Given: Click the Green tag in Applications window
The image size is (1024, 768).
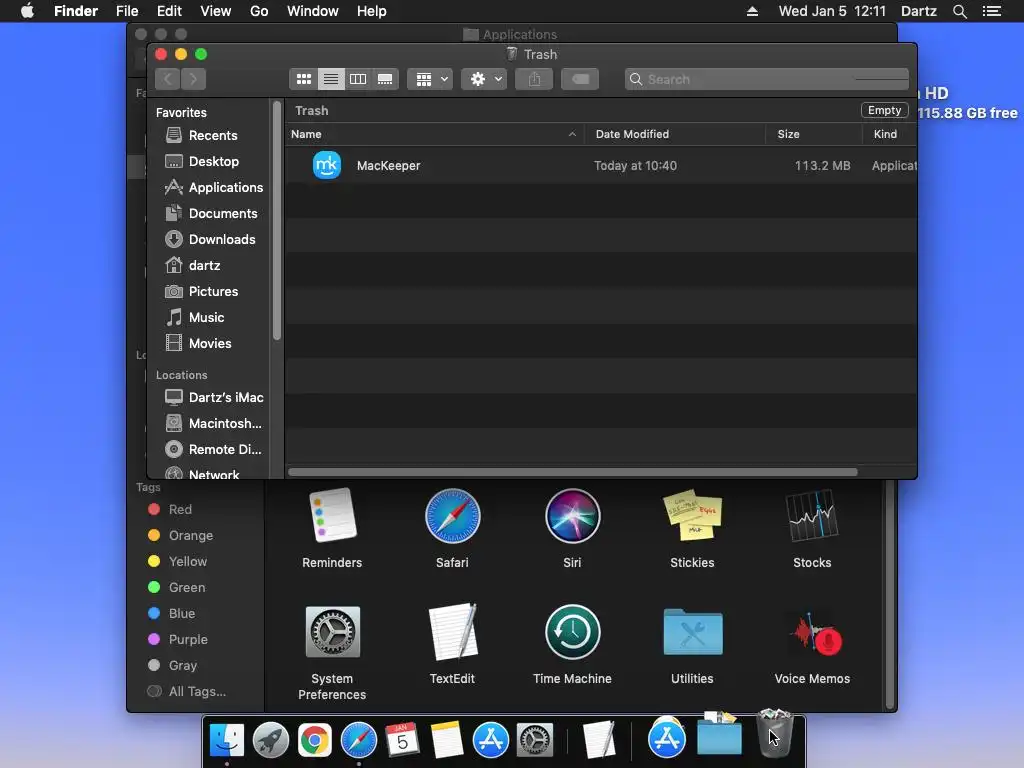Looking at the screenshot, I should click(x=176, y=588).
